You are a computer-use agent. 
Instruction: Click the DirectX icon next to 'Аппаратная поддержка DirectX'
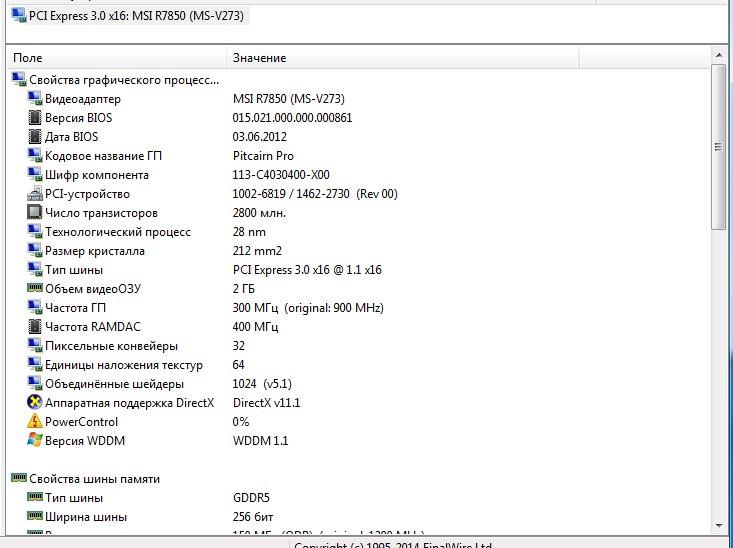click(x=35, y=403)
